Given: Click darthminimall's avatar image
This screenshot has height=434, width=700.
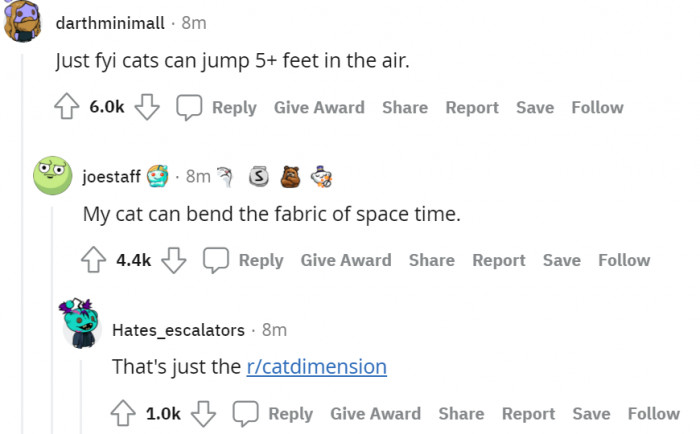Looking at the screenshot, I should click(24, 22).
